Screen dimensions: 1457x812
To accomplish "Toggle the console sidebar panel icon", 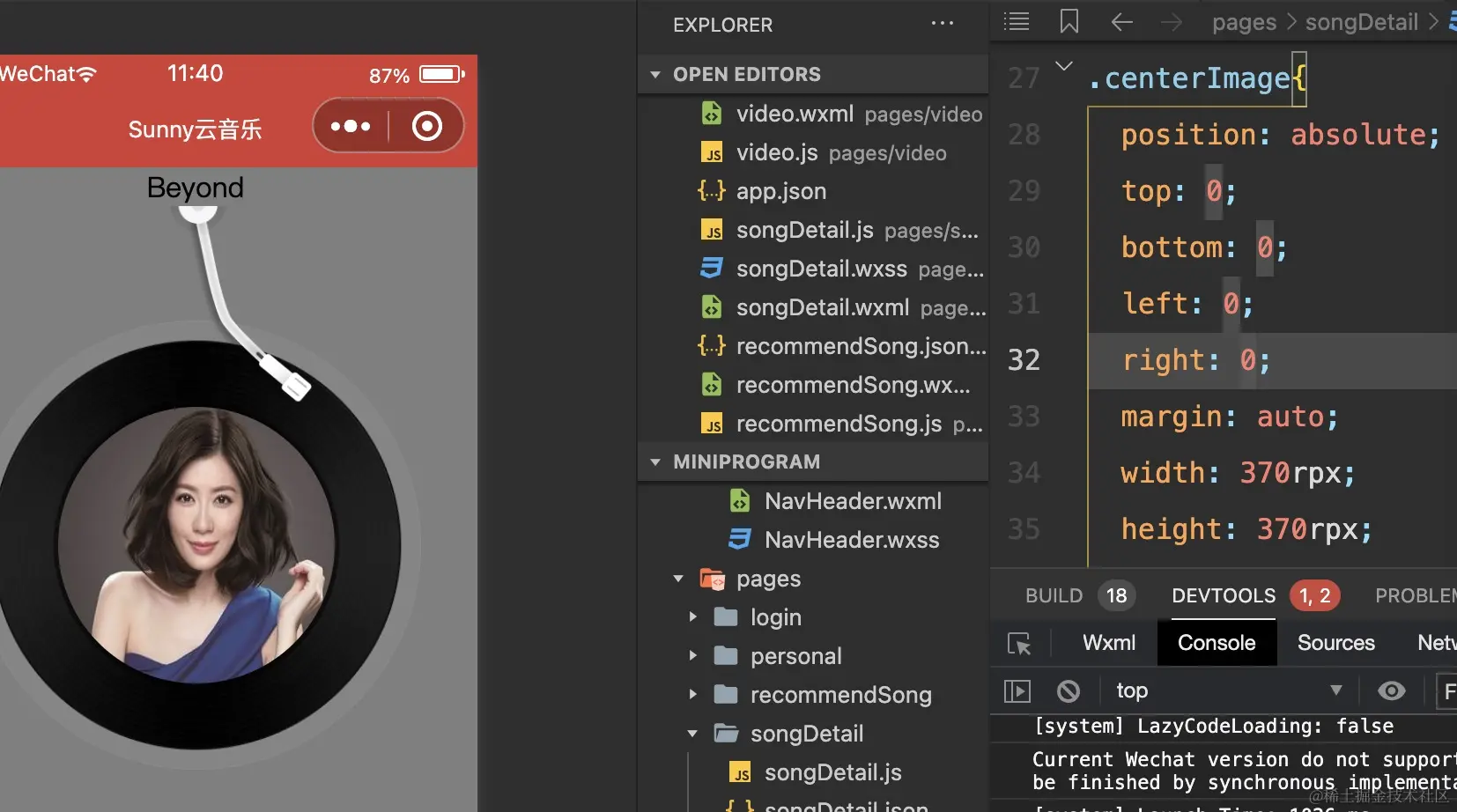I will coord(1017,691).
